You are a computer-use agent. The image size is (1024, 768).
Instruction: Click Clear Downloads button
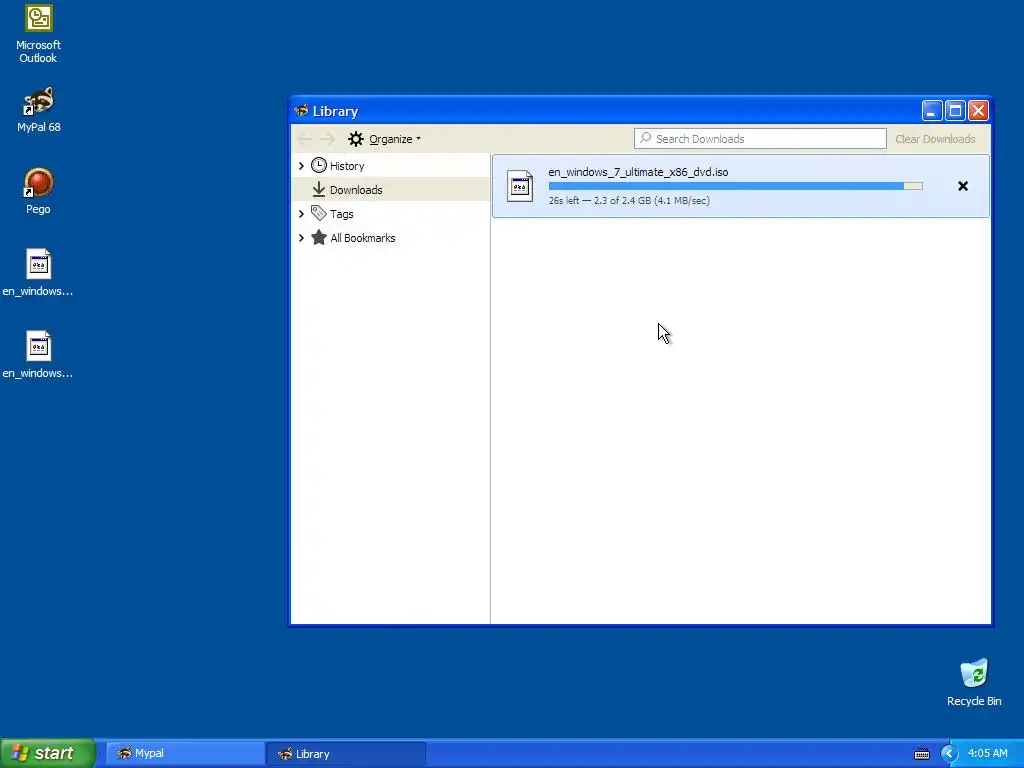935,139
